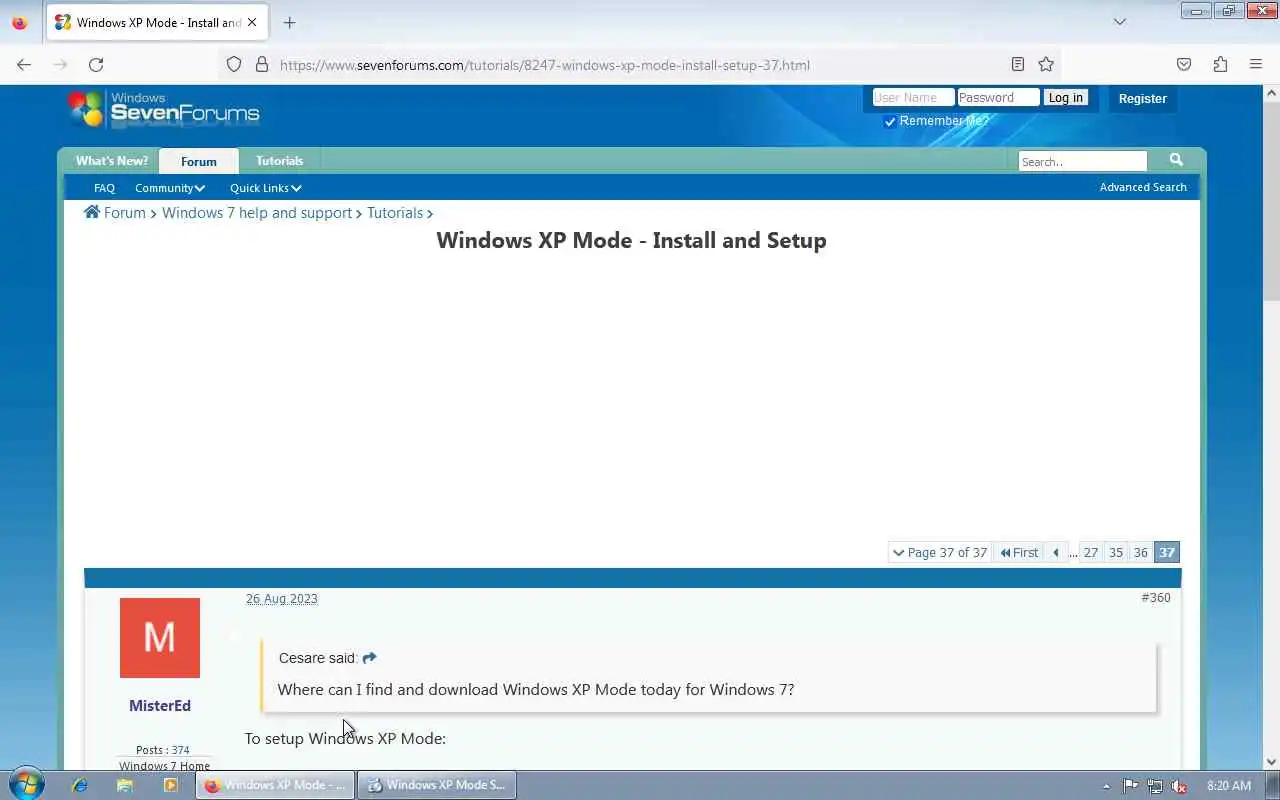Bookmark this page with the star icon
The image size is (1280, 800).
coord(1046,64)
